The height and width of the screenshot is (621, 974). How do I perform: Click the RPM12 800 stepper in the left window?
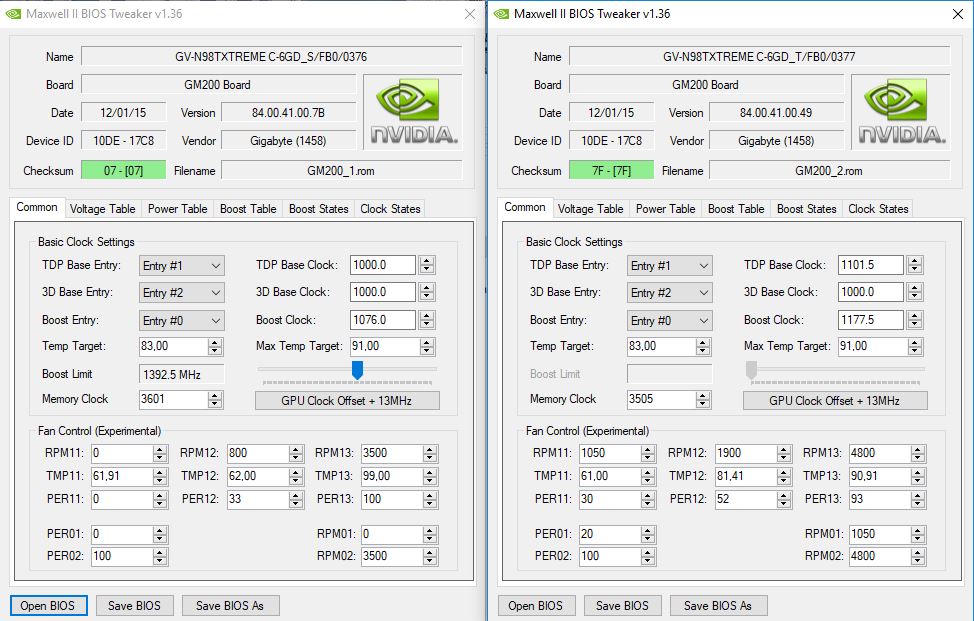[x=296, y=453]
